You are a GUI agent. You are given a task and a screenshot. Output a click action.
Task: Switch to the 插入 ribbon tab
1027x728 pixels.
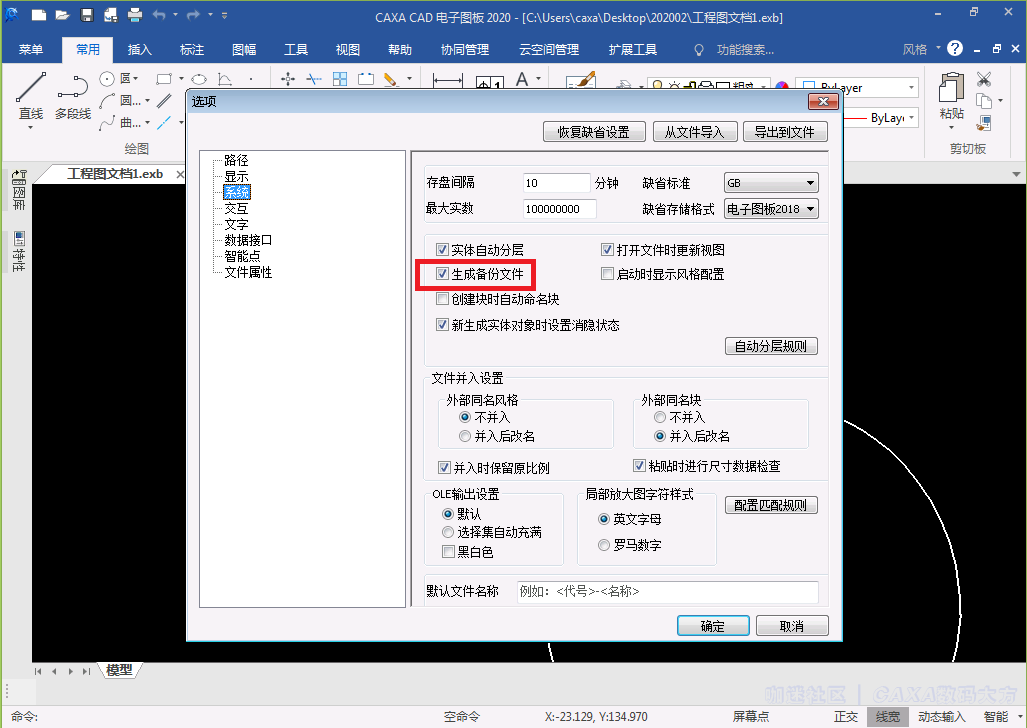140,50
